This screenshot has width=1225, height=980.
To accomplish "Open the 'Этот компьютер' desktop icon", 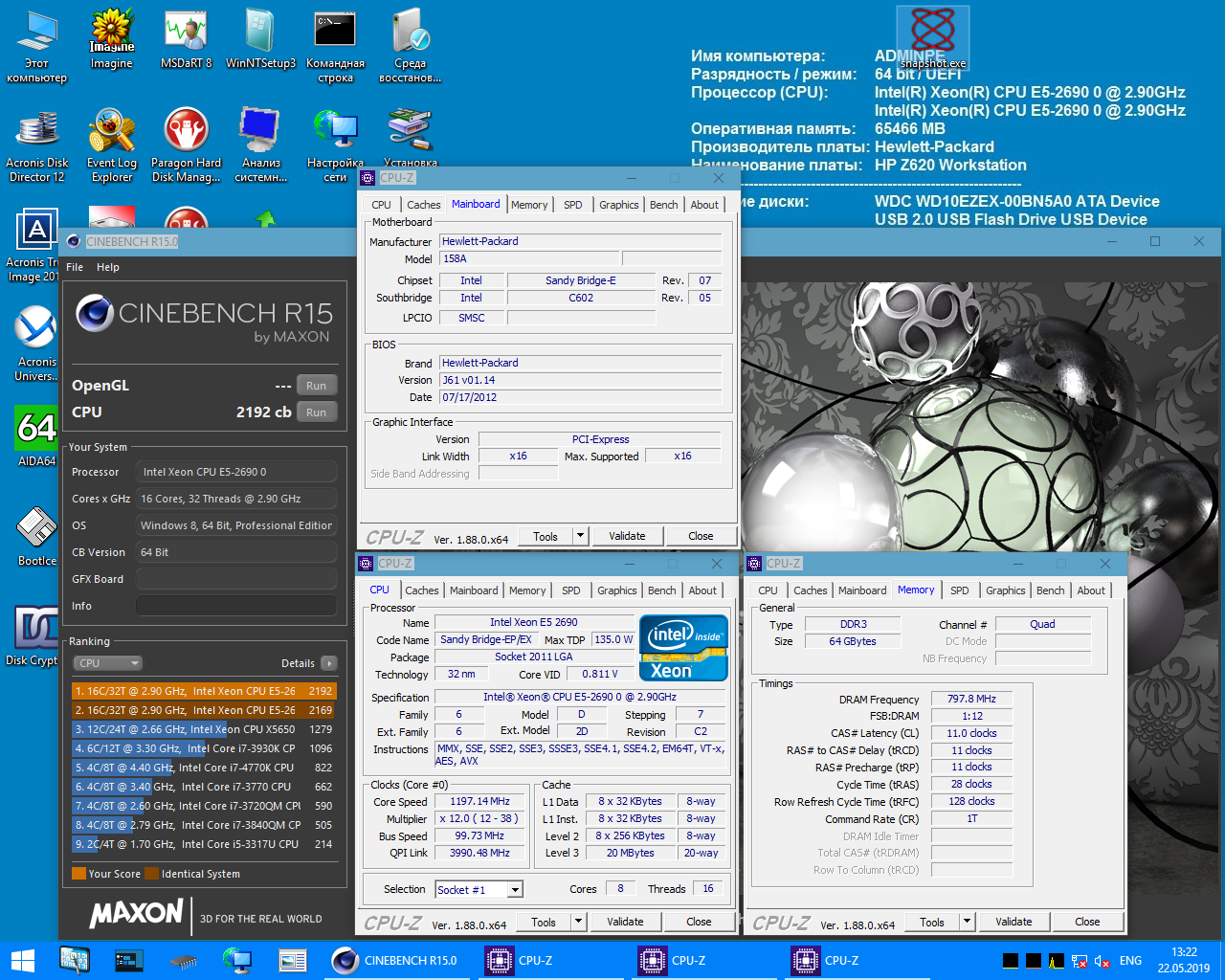I will pos(36,46).
